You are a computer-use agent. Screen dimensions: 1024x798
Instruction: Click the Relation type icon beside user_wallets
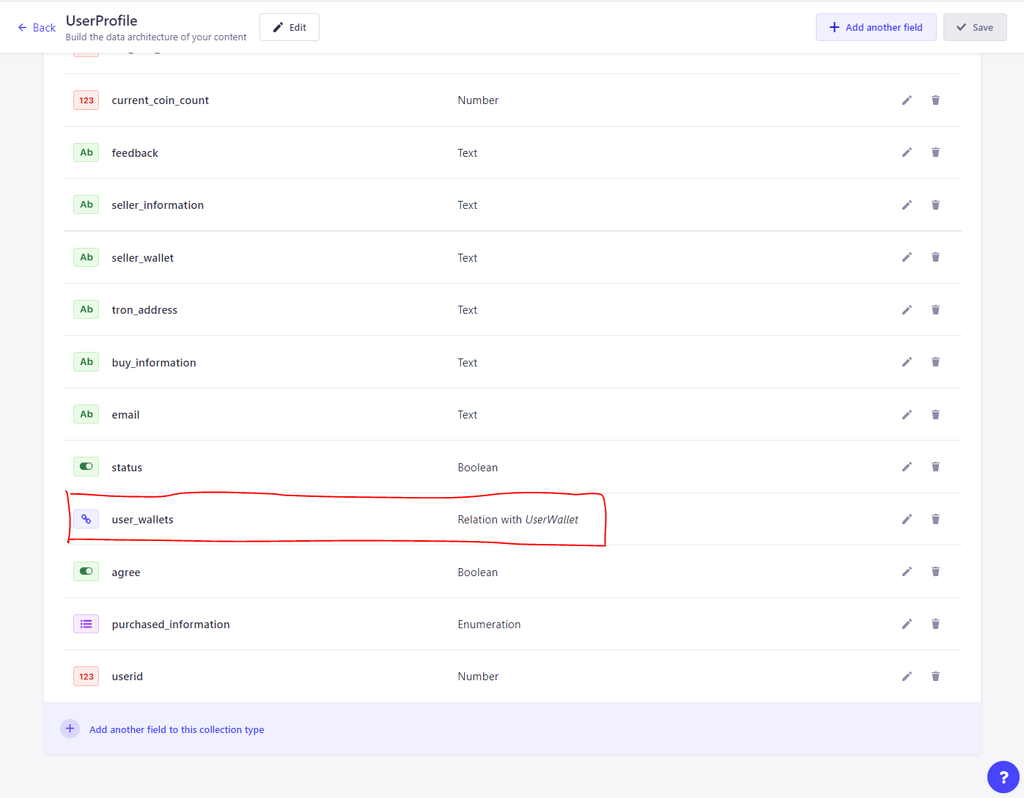[85, 519]
